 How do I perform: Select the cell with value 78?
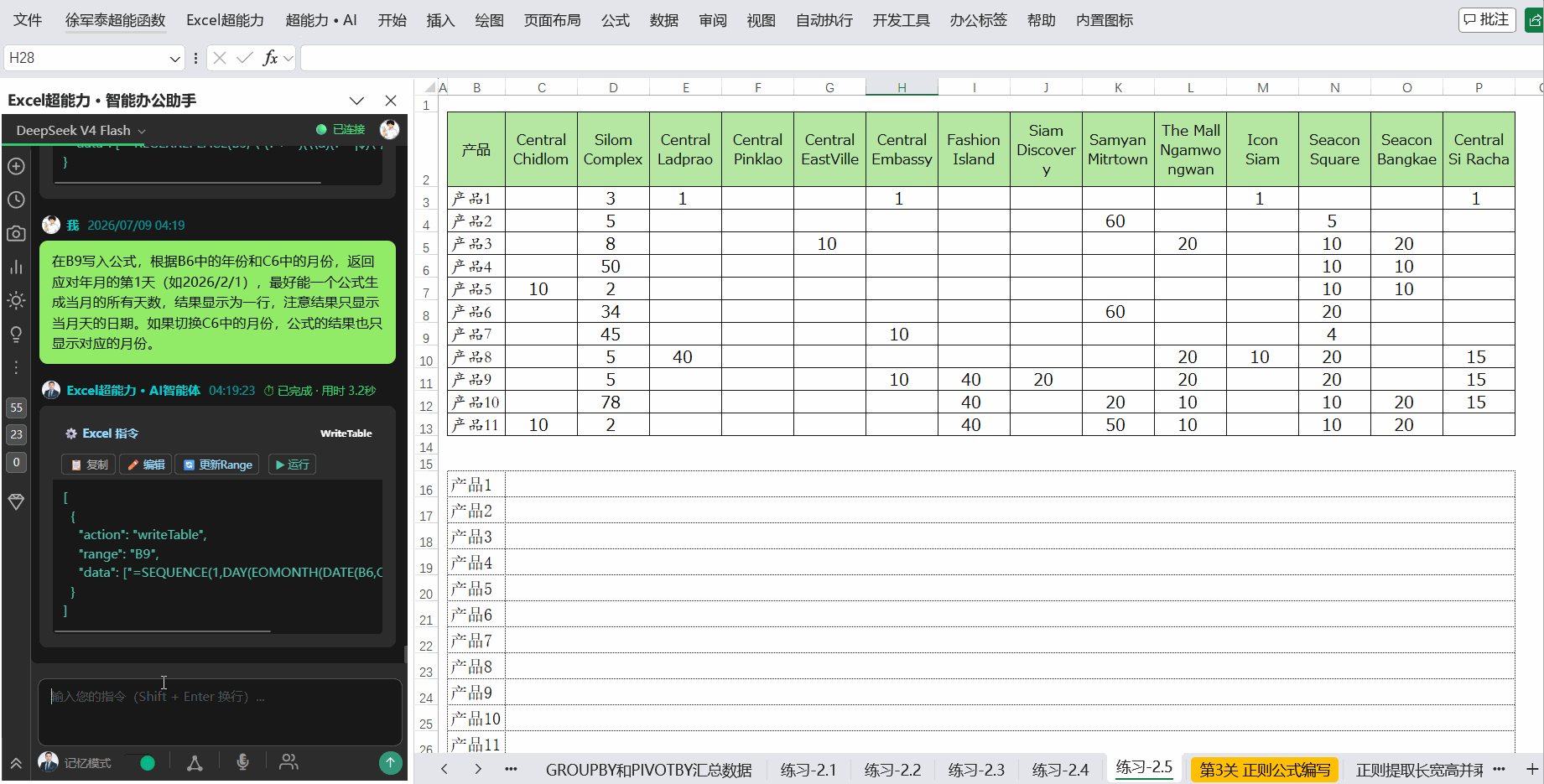coord(613,402)
